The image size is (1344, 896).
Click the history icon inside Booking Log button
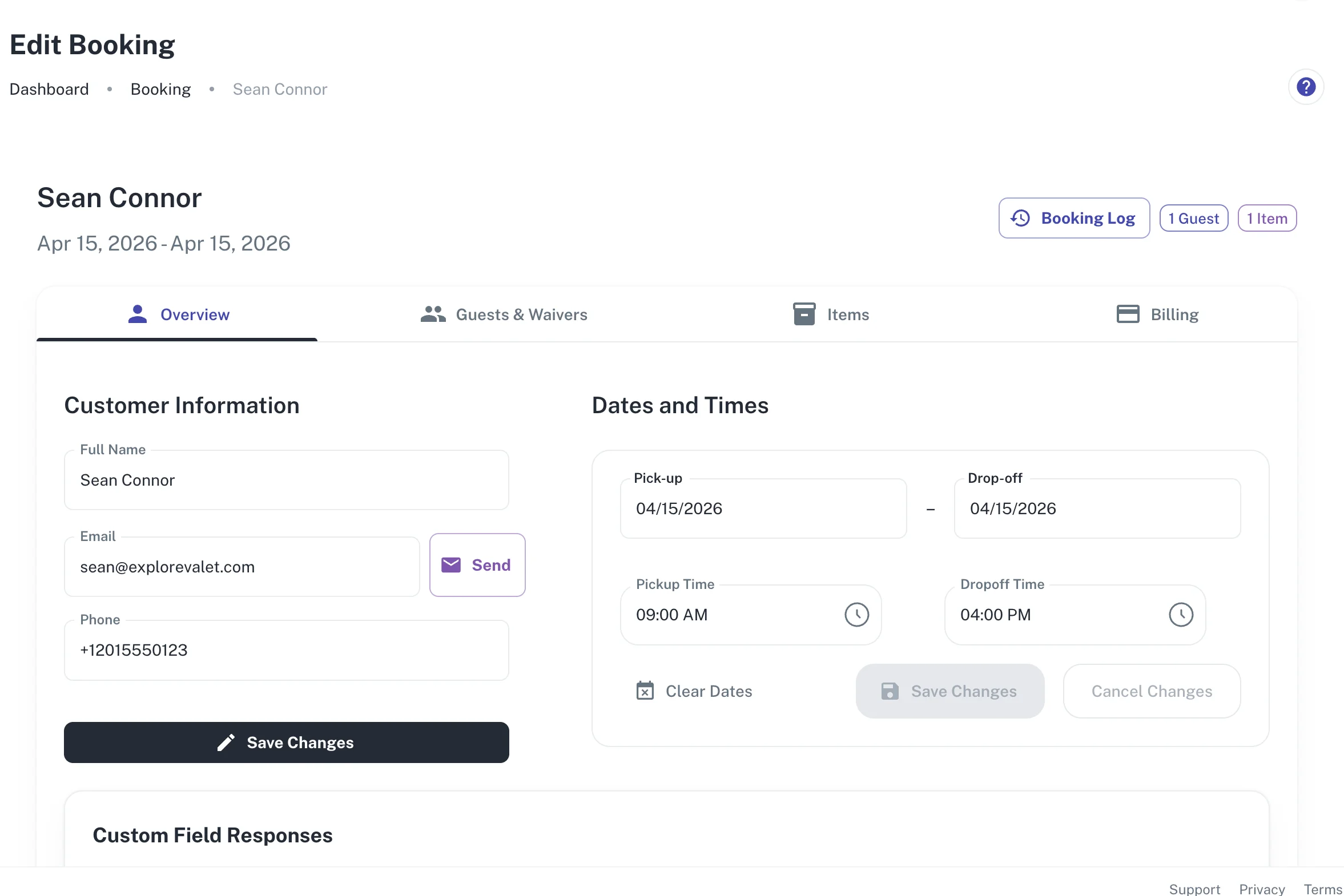coord(1019,217)
